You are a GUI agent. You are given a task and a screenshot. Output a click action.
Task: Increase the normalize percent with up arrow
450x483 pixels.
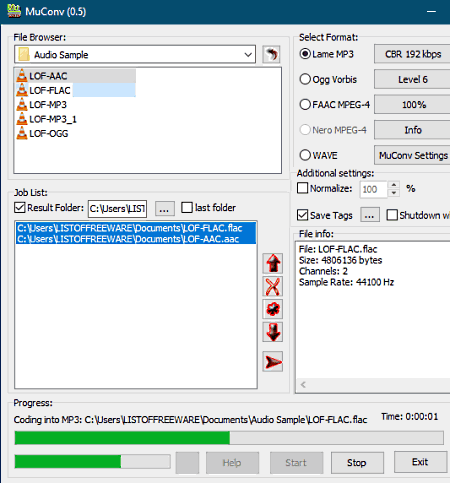pos(394,185)
